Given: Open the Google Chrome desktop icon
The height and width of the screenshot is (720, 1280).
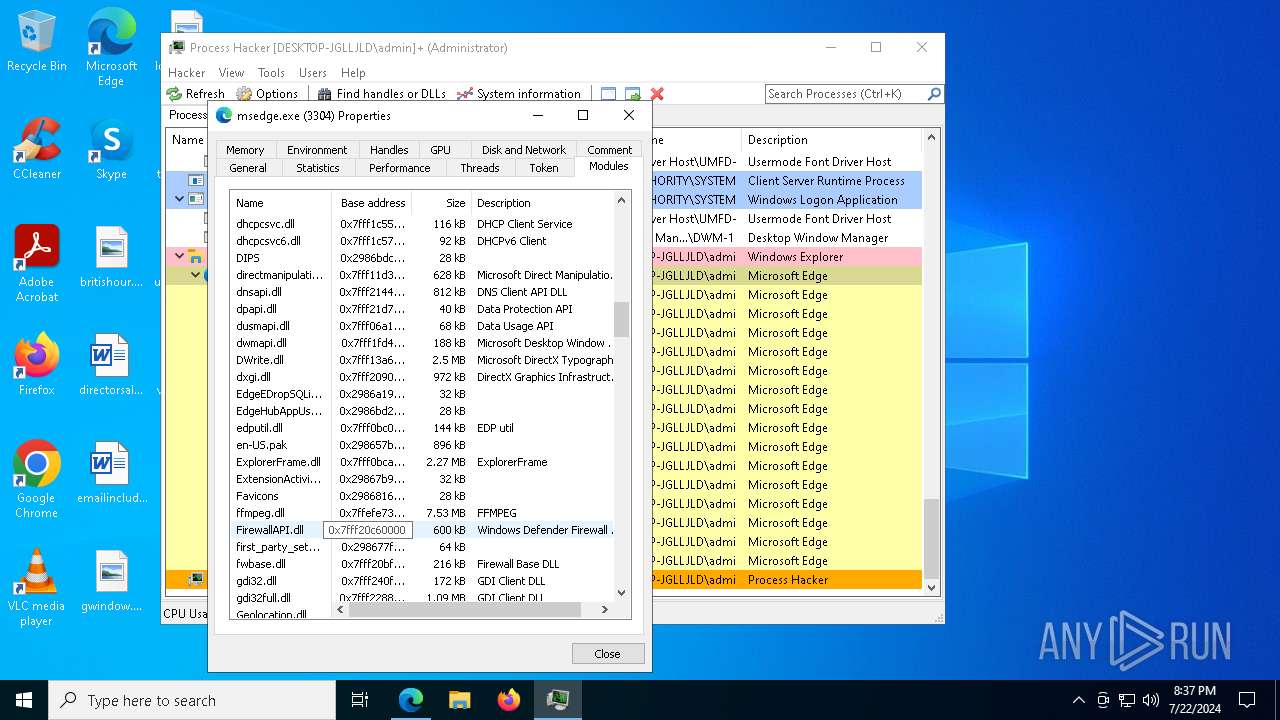Looking at the screenshot, I should click(x=37, y=480).
